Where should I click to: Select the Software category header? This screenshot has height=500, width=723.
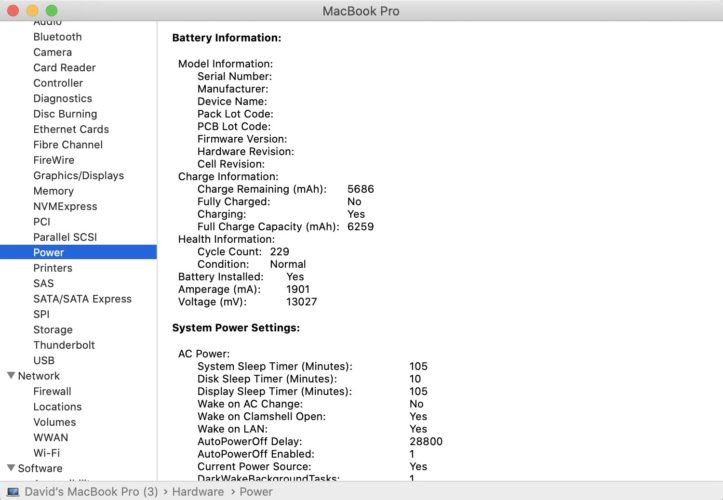click(x=40, y=468)
